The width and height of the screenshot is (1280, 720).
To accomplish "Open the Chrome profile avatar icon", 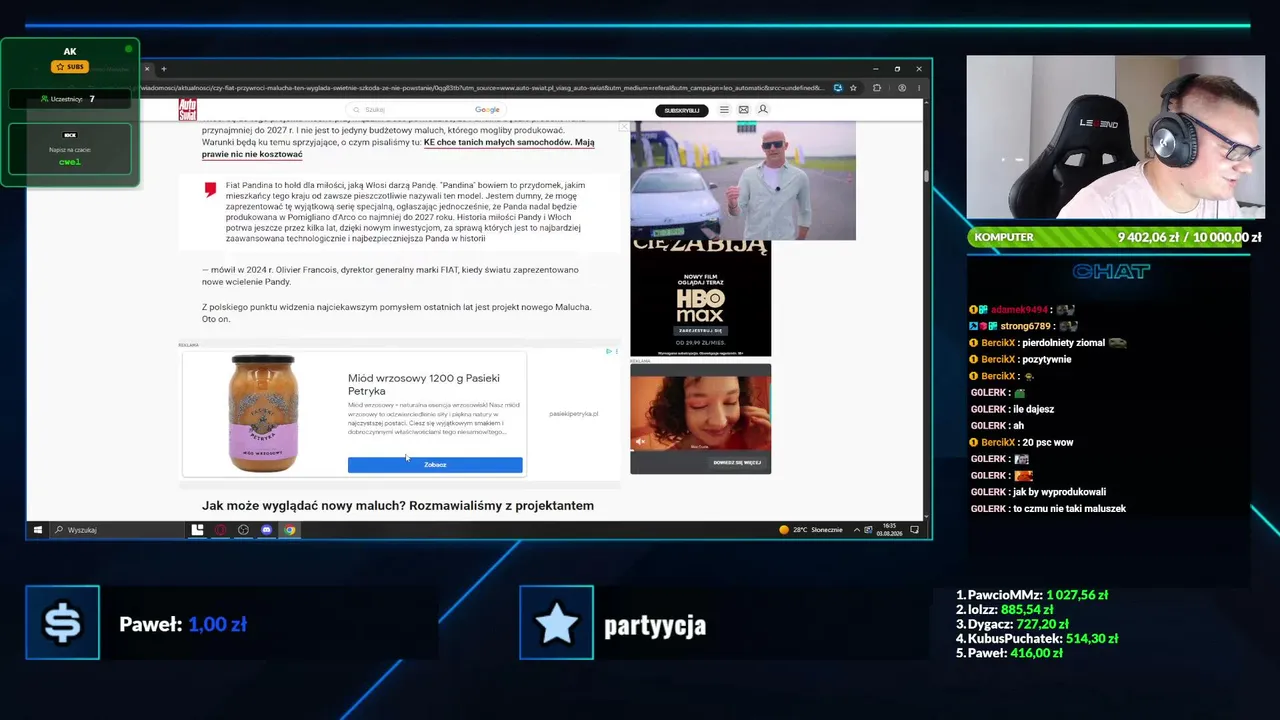I will (x=902, y=88).
